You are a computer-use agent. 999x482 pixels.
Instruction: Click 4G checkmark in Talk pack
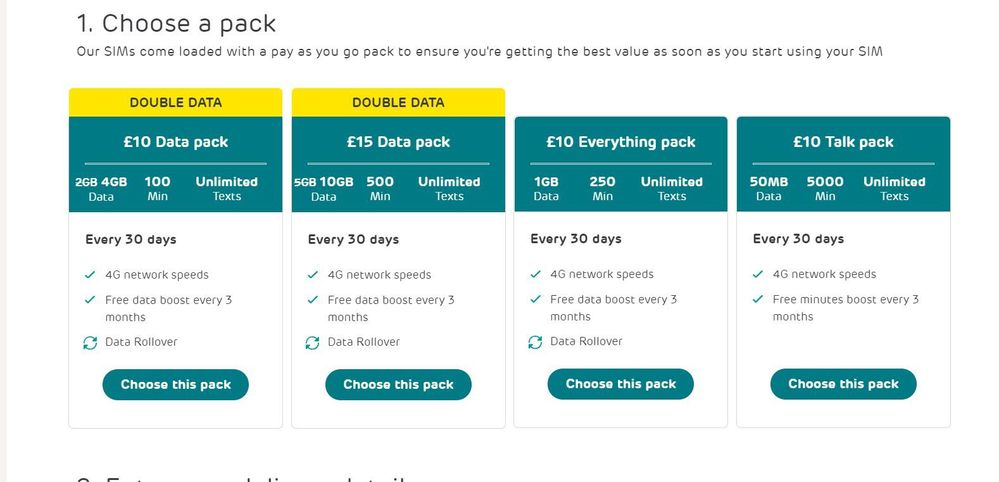coord(758,274)
